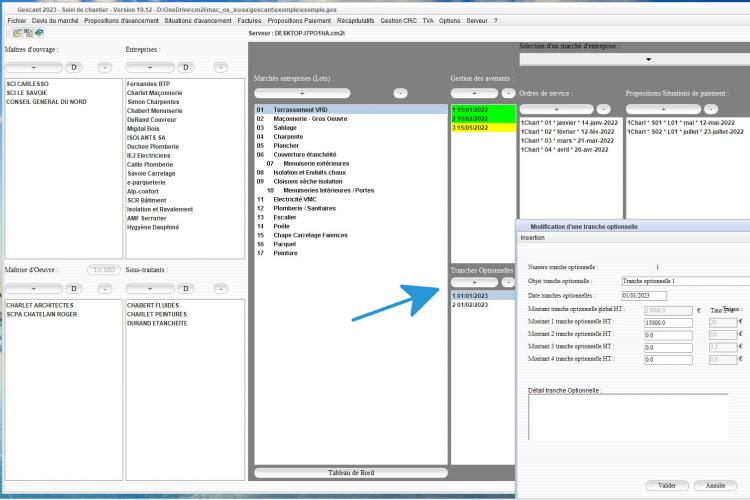The height and width of the screenshot is (500, 750).
Task: Select tranche optionnelle 2 01/02/2023
Action: (x=484, y=305)
